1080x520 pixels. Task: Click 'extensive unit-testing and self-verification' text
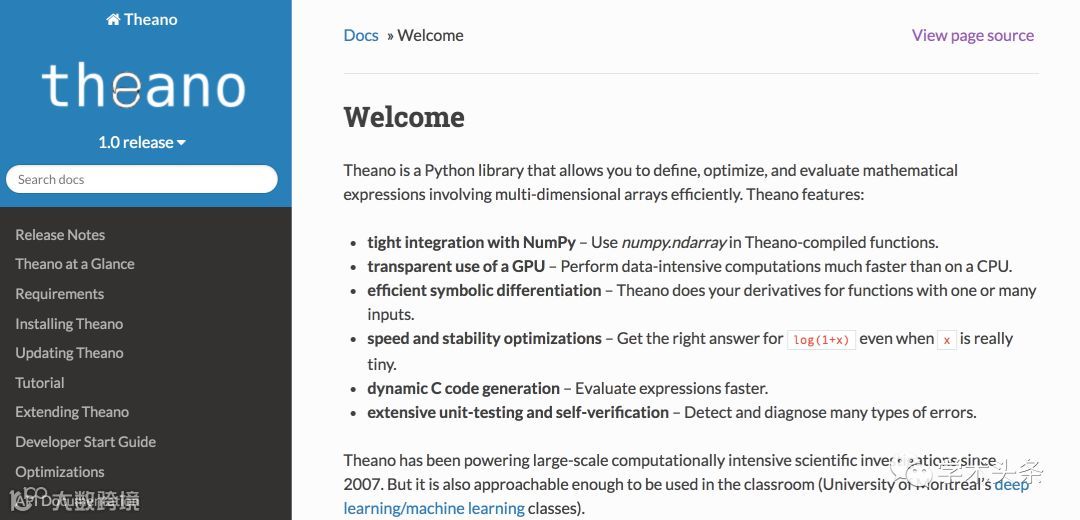click(518, 413)
